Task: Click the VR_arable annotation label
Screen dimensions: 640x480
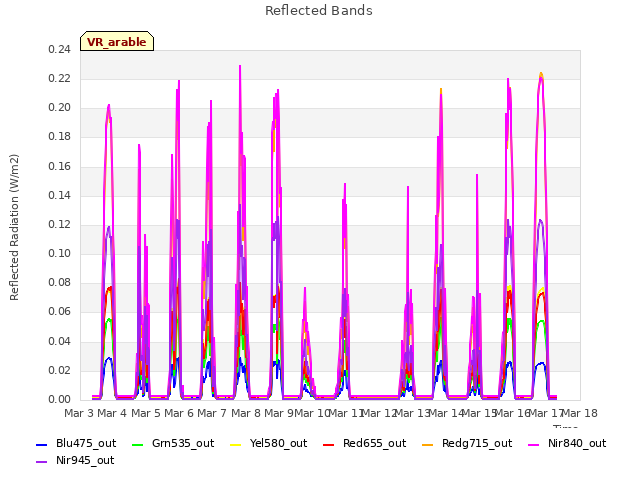Action: point(117,41)
